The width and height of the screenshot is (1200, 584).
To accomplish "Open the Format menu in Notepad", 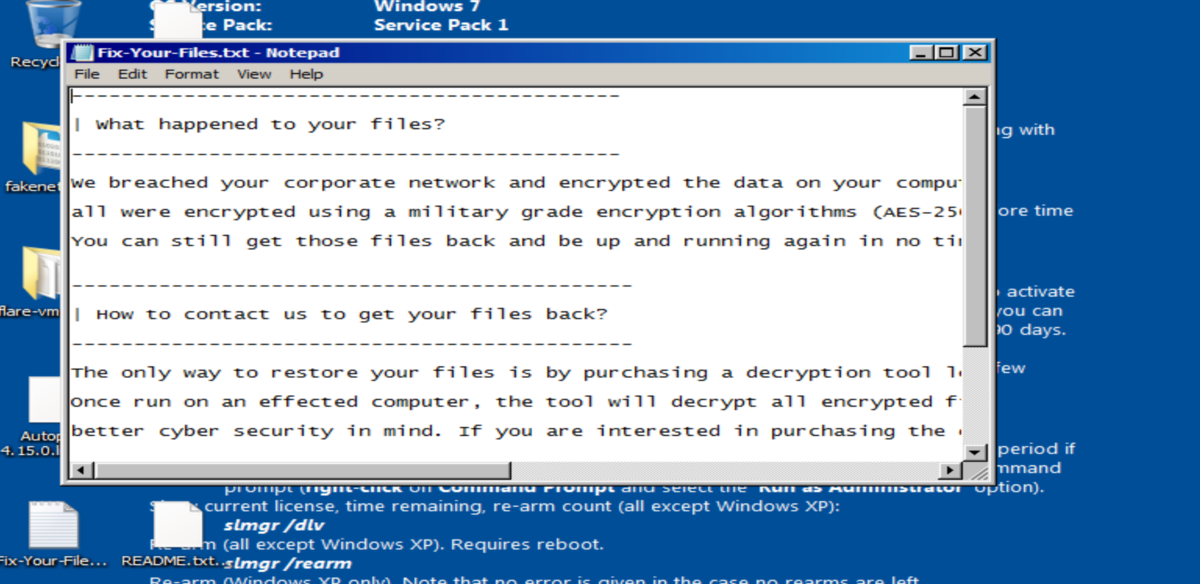I will [x=191, y=74].
